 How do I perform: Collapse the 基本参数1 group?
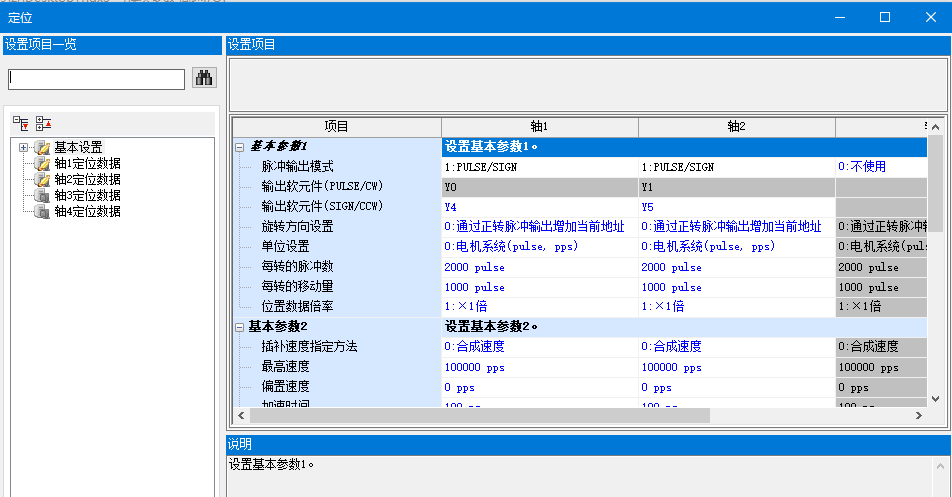pos(240,147)
